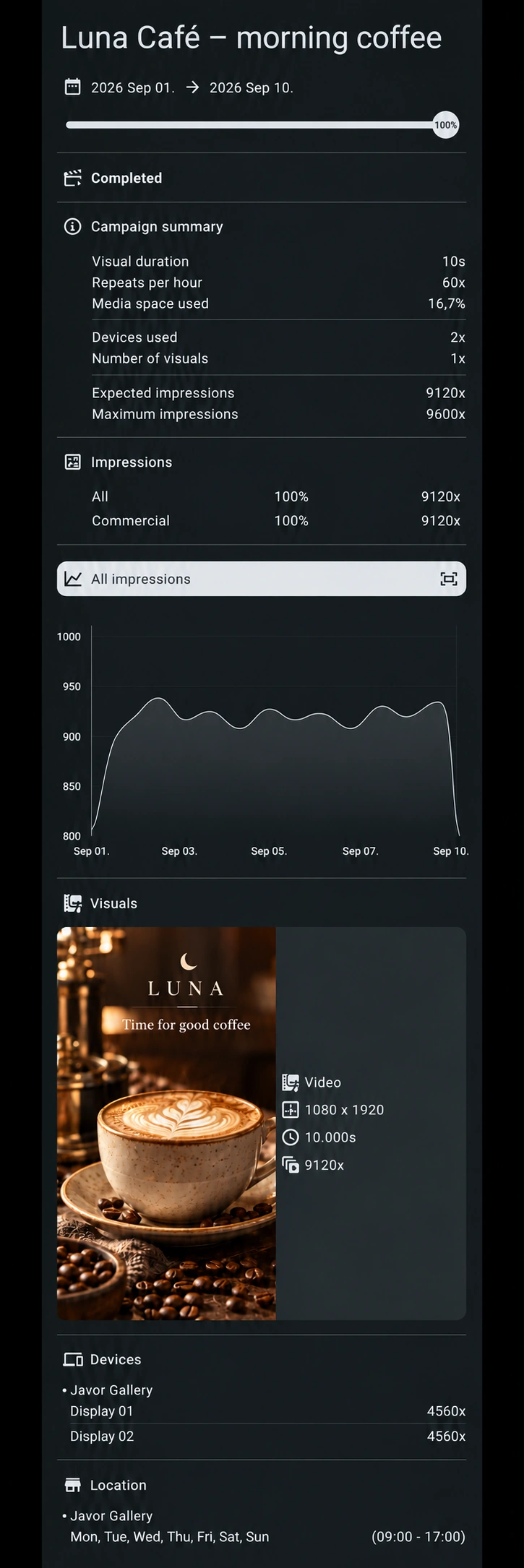524x1568 pixels.
Task: Open the Luna coffee visual thumbnail
Action: pyautogui.click(x=166, y=1124)
